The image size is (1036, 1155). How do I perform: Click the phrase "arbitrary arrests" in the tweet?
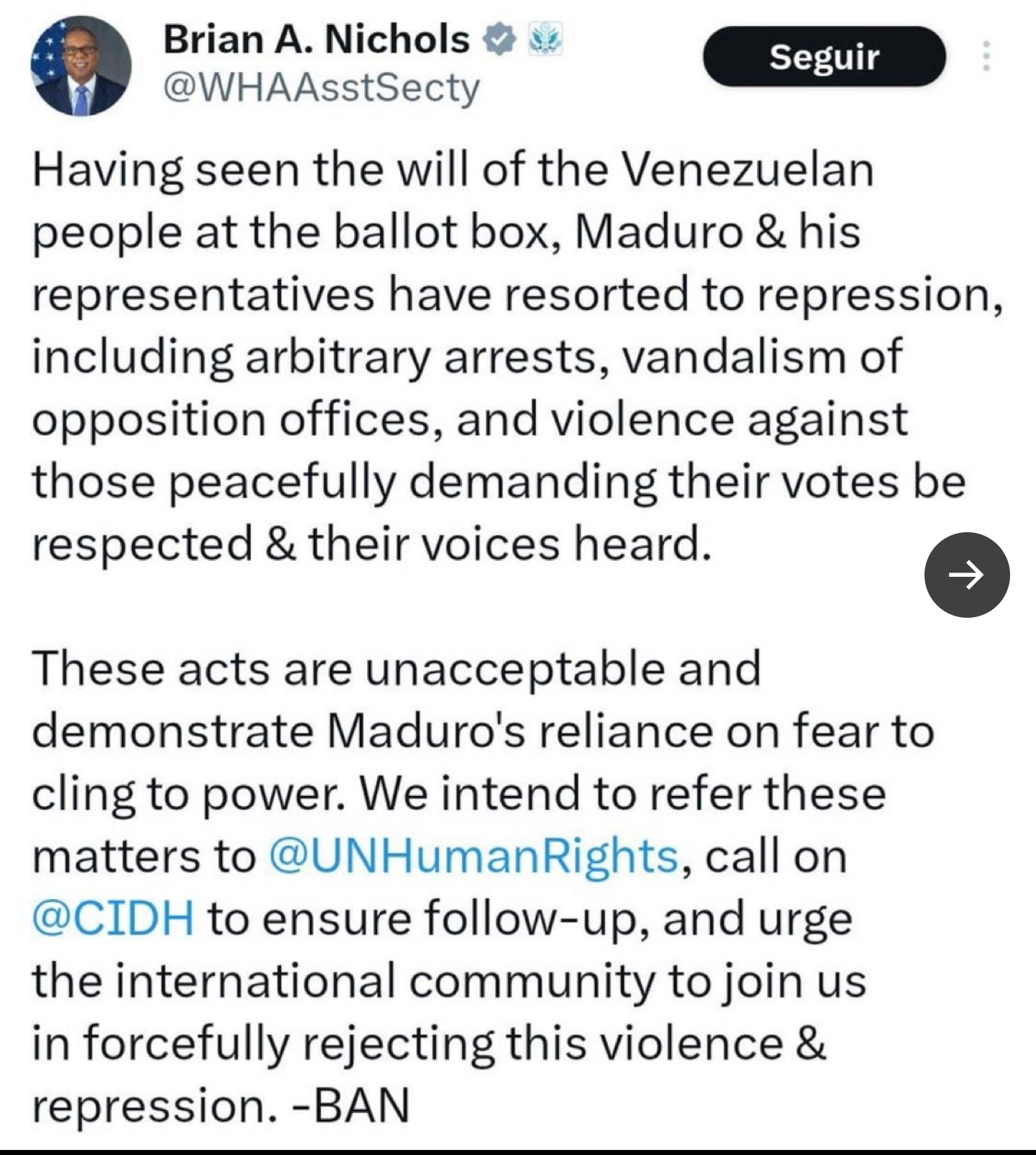tap(421, 357)
